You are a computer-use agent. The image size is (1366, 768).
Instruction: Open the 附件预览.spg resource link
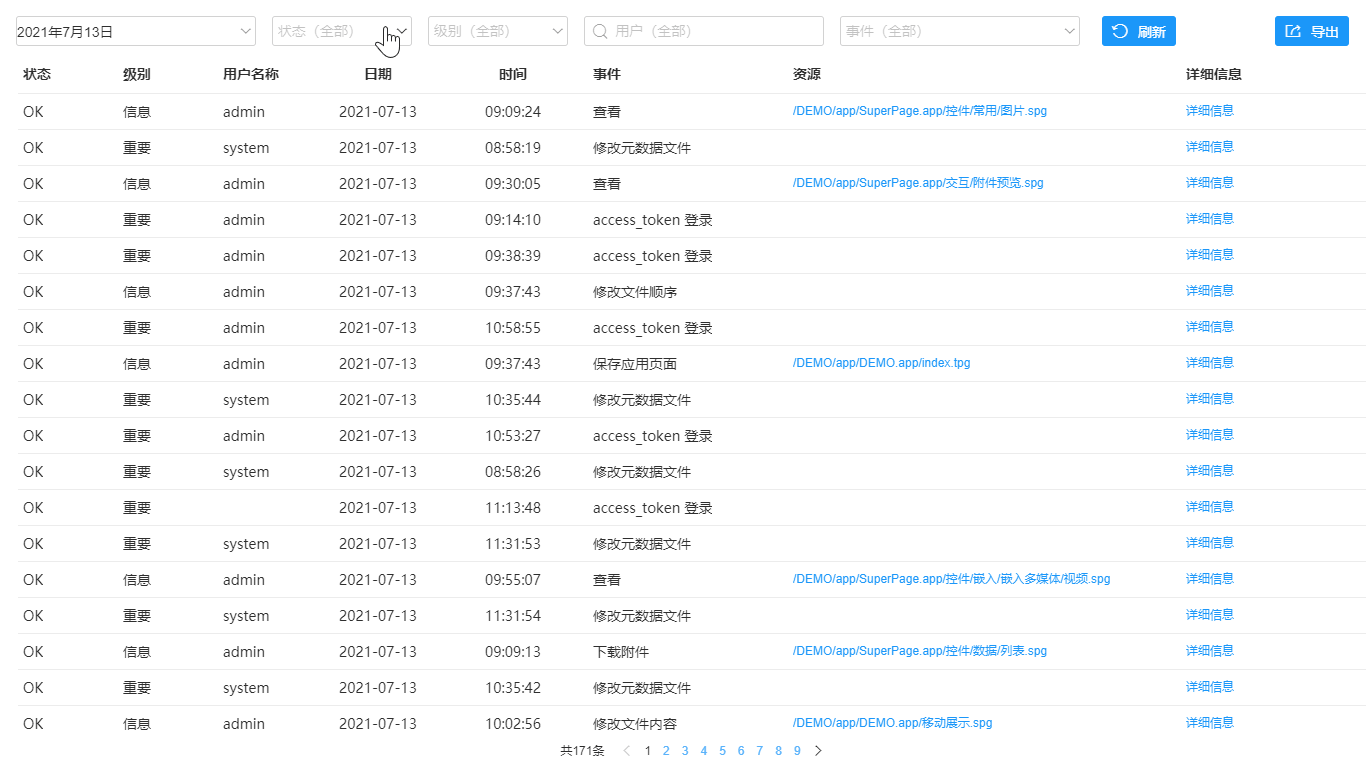point(918,183)
